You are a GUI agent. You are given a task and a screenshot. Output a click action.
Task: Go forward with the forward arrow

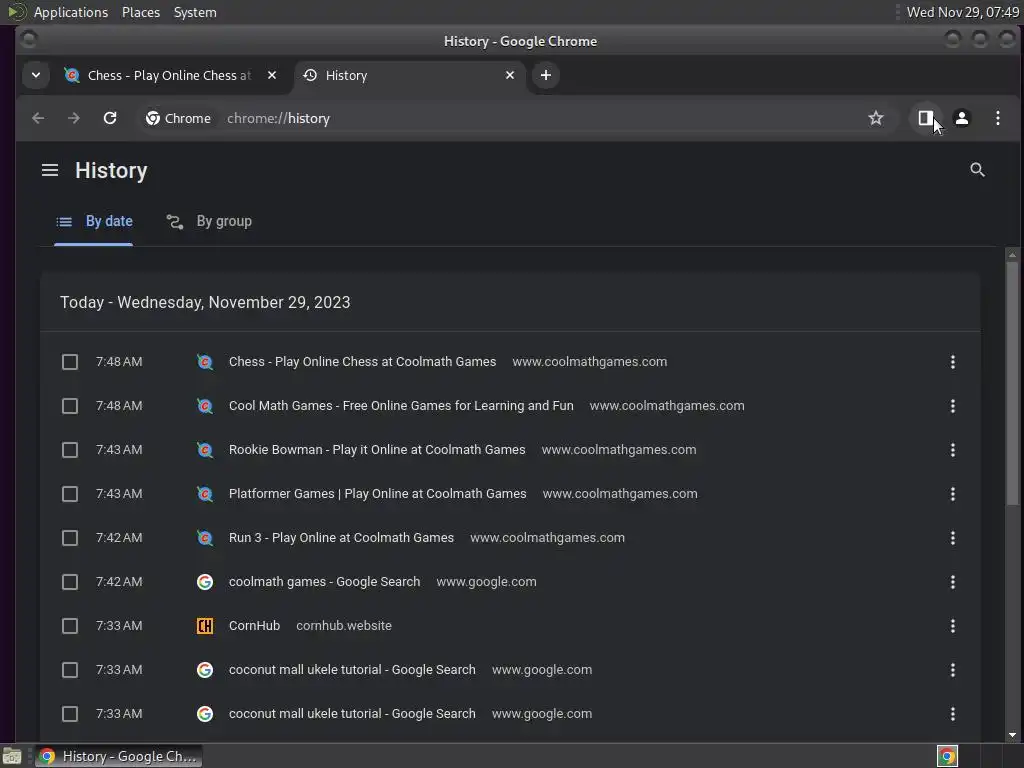pyautogui.click(x=74, y=118)
